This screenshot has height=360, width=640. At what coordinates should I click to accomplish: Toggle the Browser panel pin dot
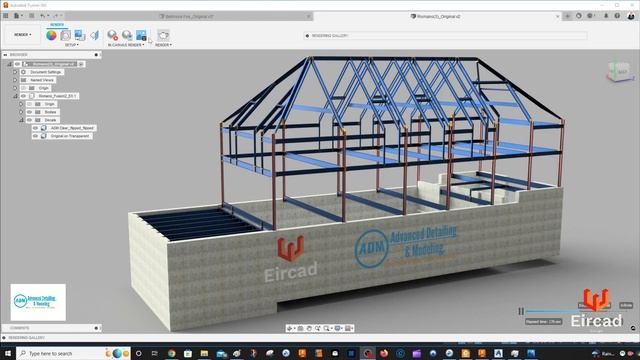click(96, 54)
